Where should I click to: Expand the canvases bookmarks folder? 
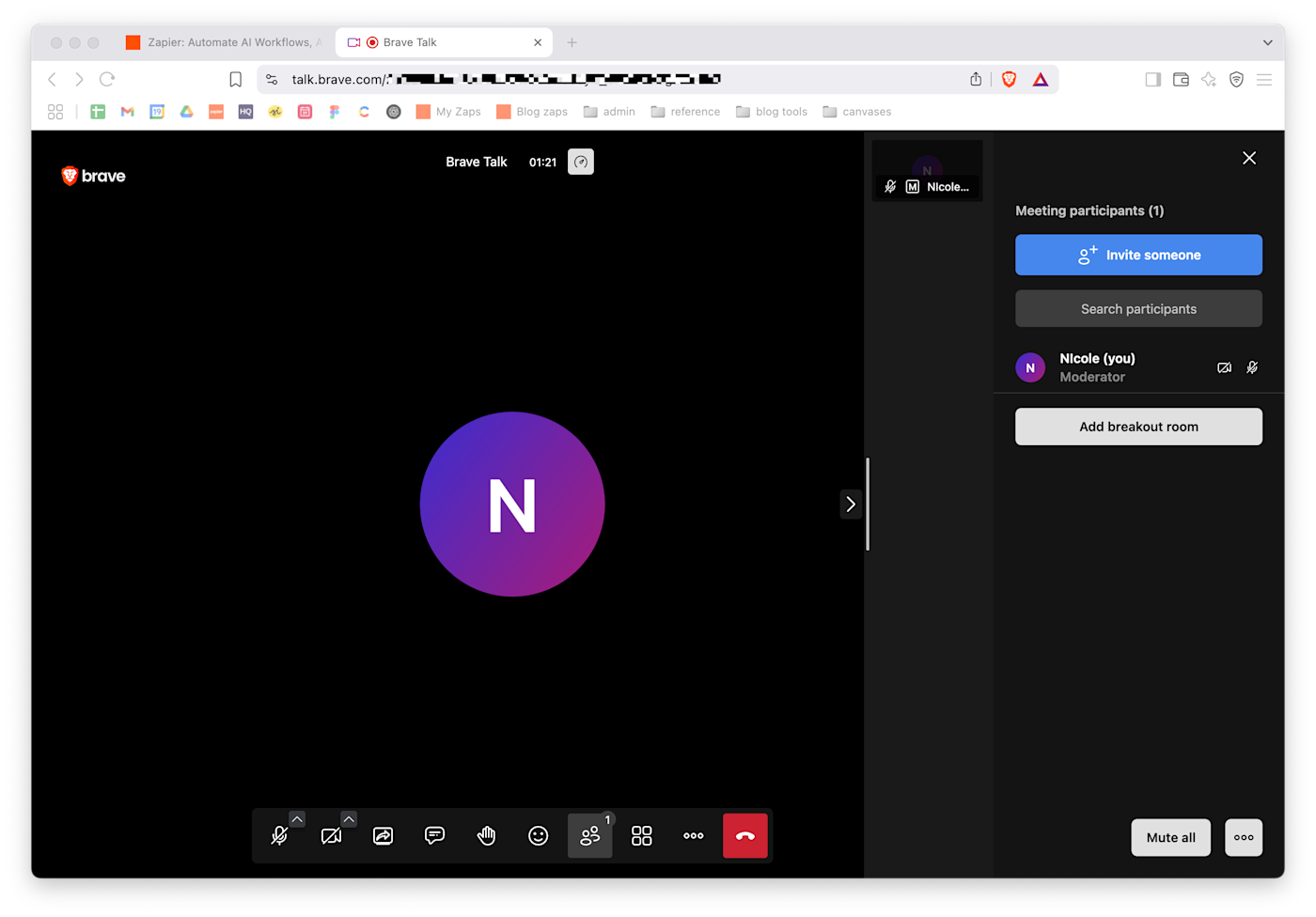857,112
